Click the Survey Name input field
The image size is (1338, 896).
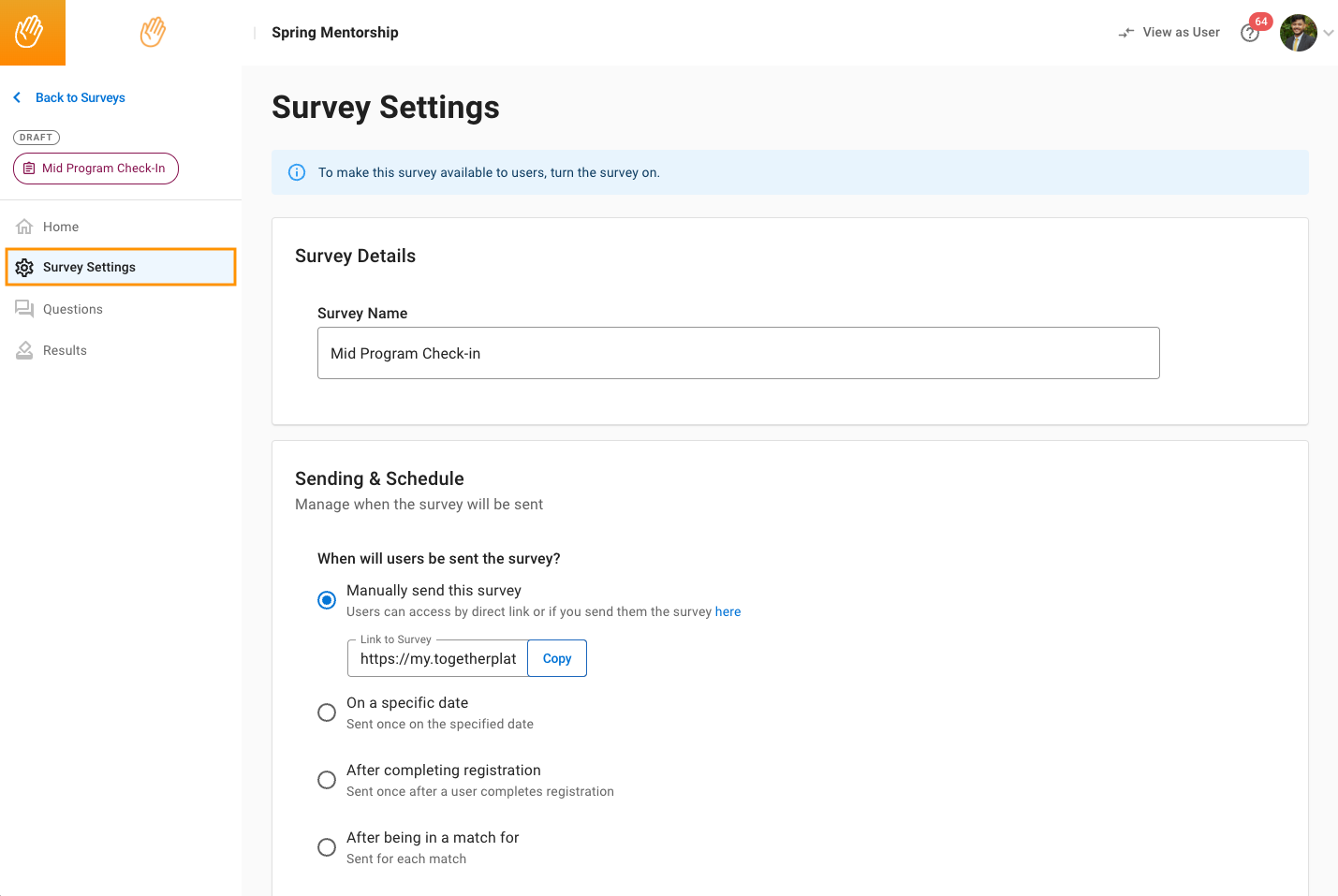tap(738, 353)
